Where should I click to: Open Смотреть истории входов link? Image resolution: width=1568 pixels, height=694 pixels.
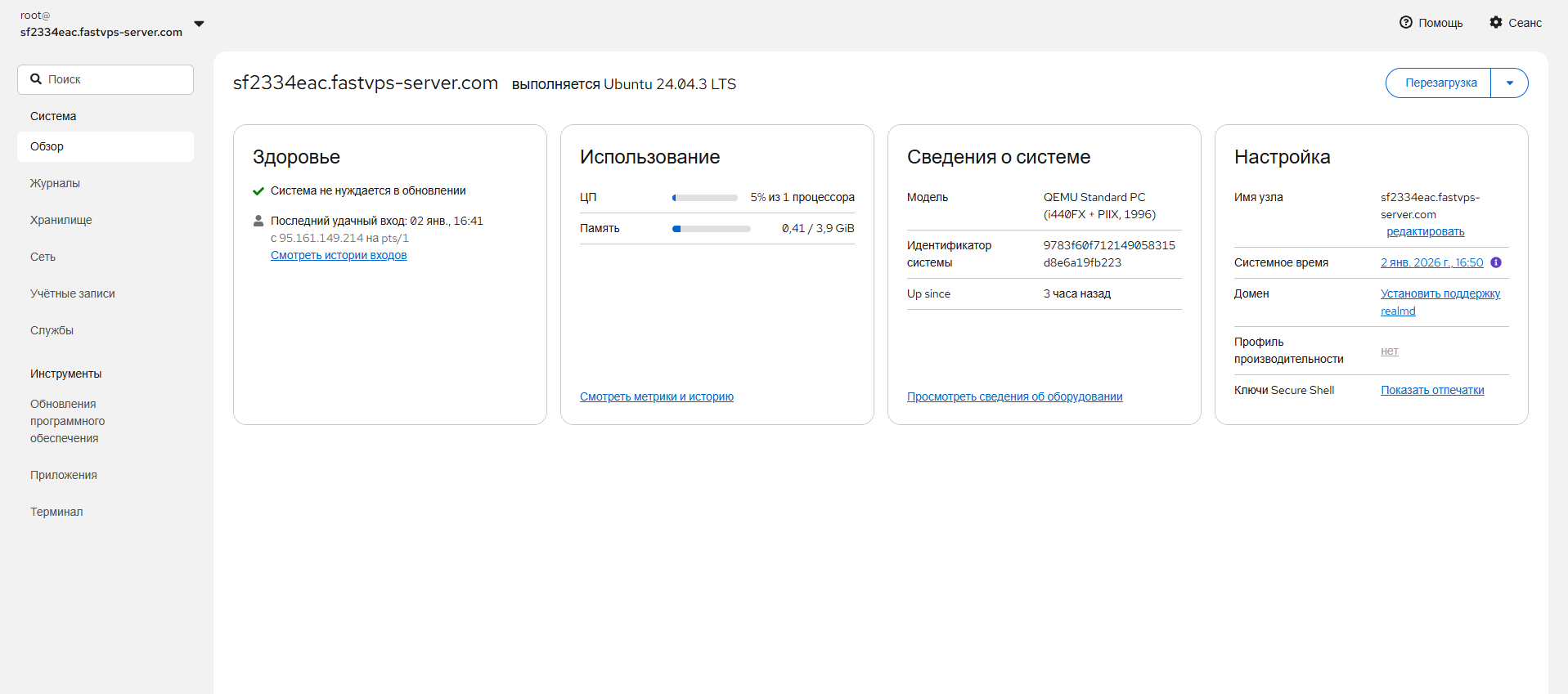339,255
